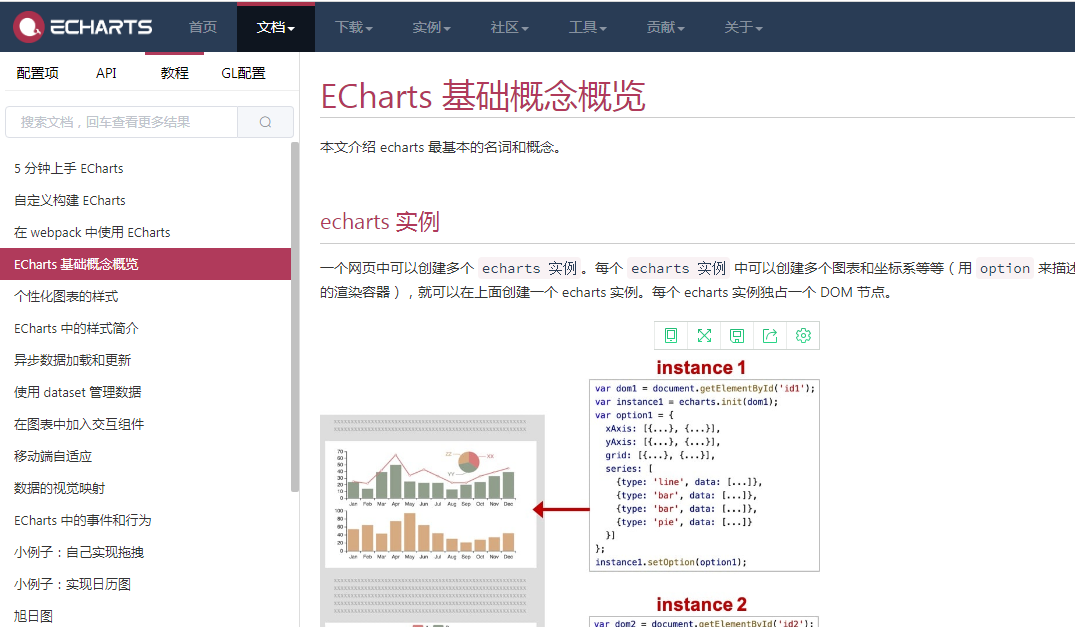Click the share/export icon
The image size is (1075, 627).
[x=770, y=335]
